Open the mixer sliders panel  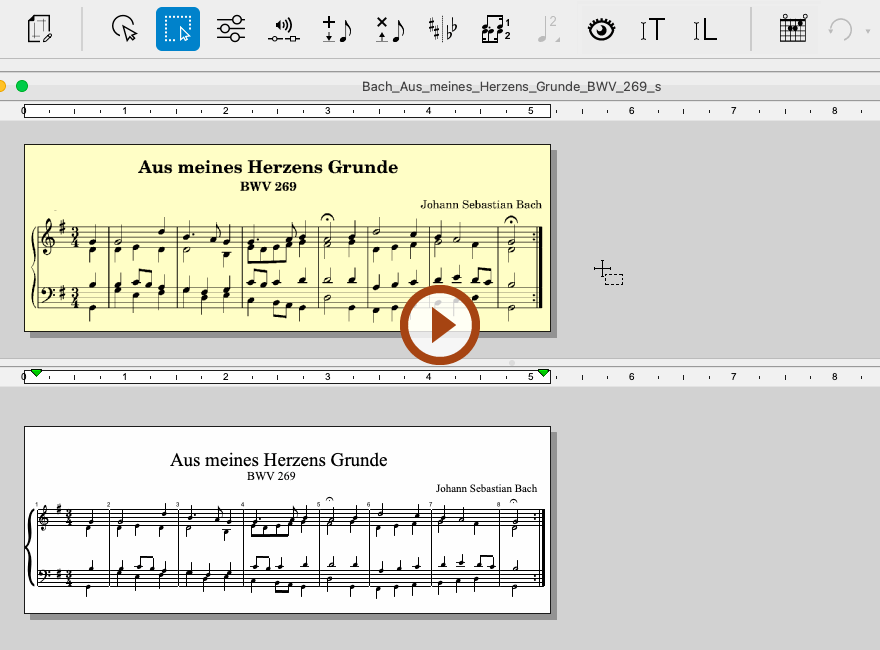point(230,29)
